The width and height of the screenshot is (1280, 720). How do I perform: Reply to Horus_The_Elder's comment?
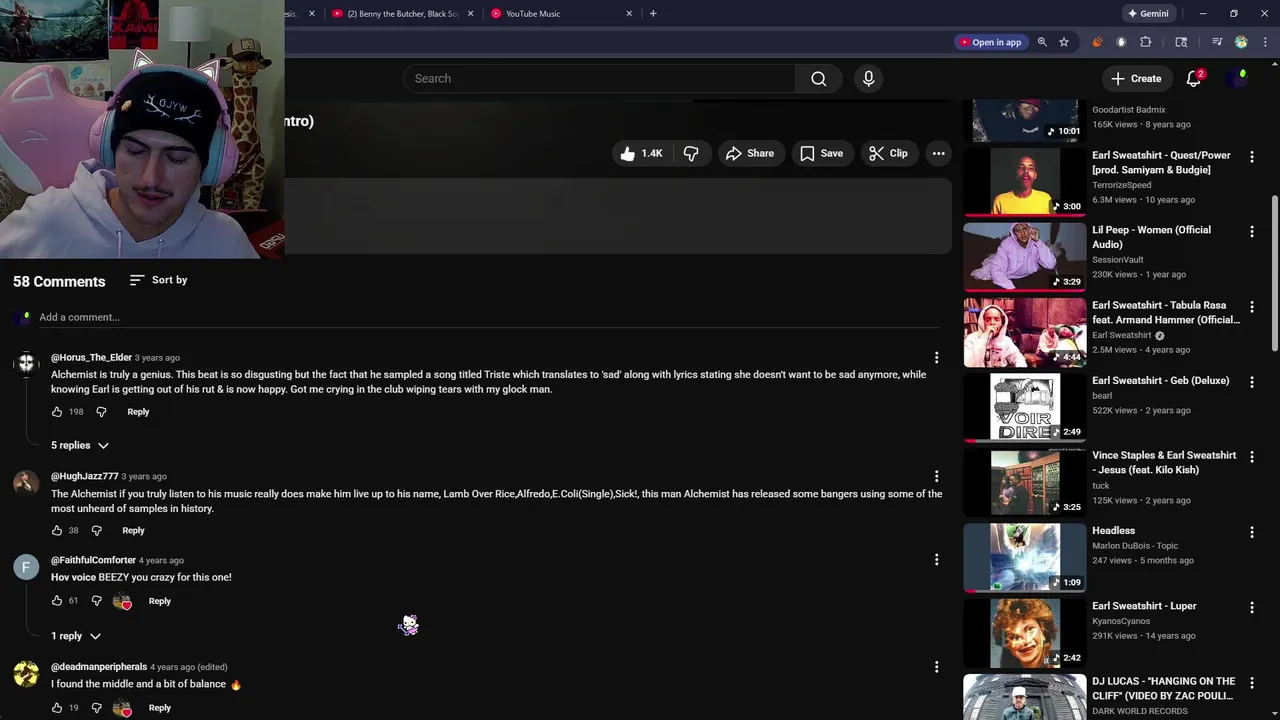pos(138,412)
